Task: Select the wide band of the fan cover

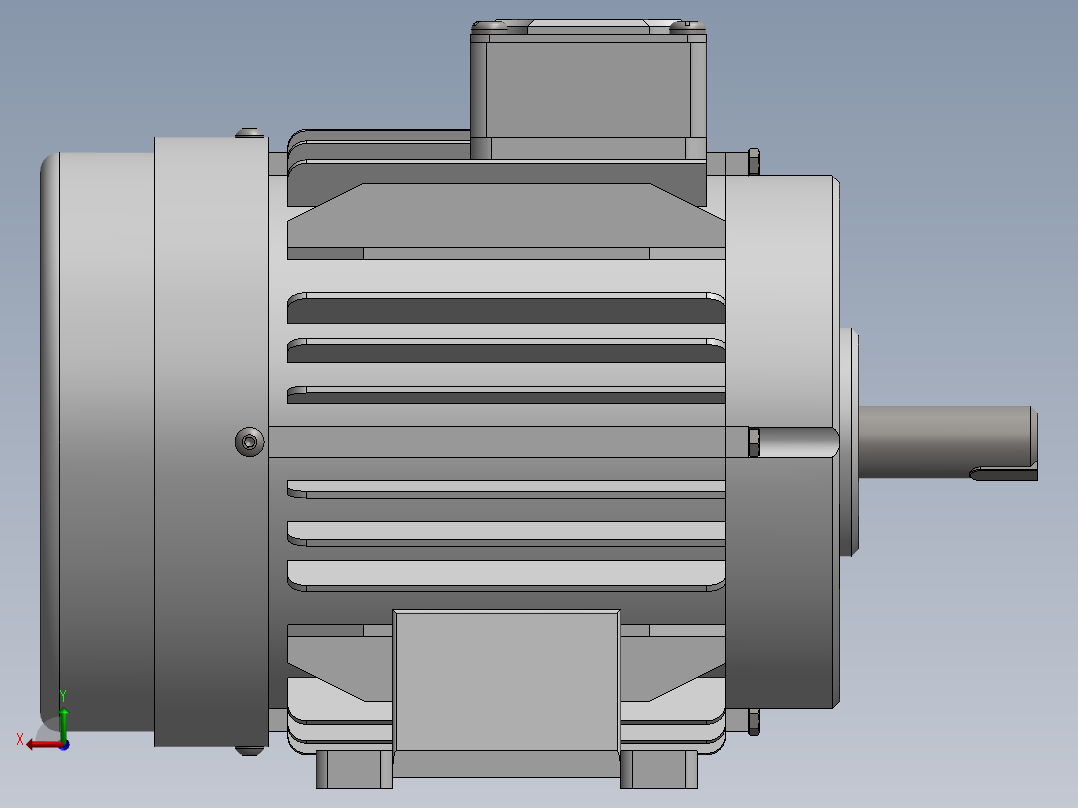Action: [211, 441]
